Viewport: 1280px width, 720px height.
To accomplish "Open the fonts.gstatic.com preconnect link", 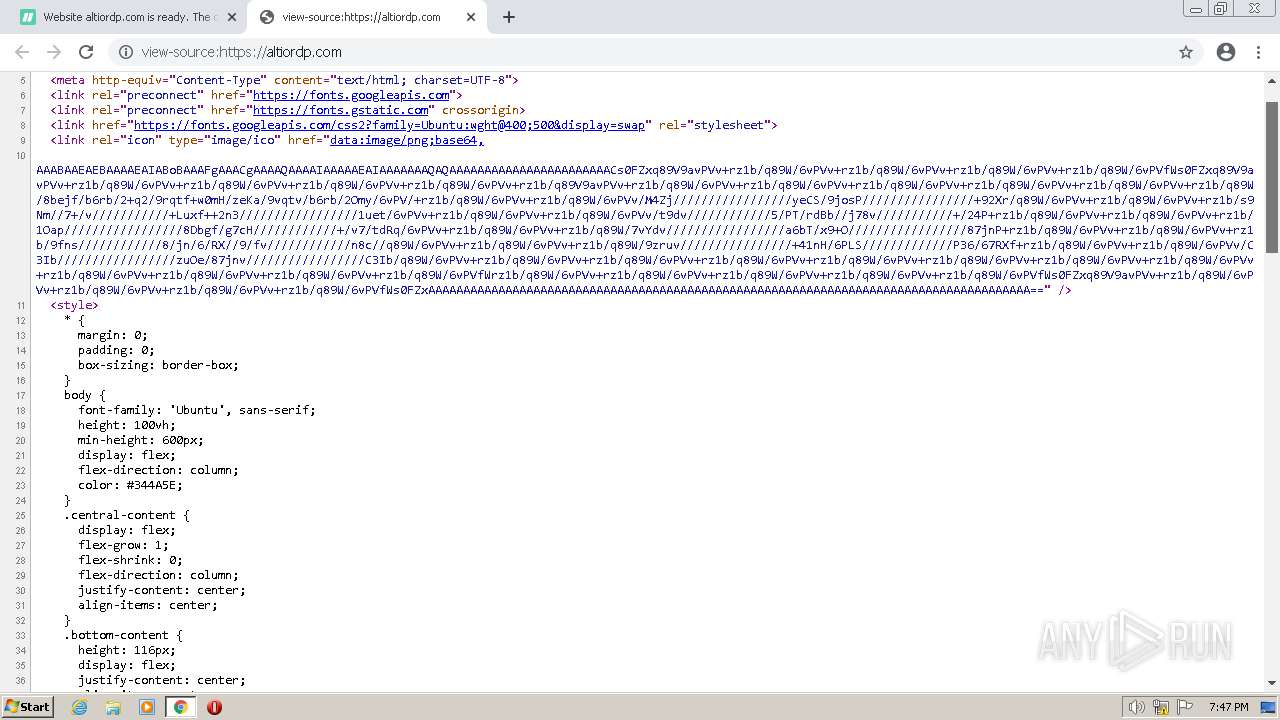I will point(340,110).
